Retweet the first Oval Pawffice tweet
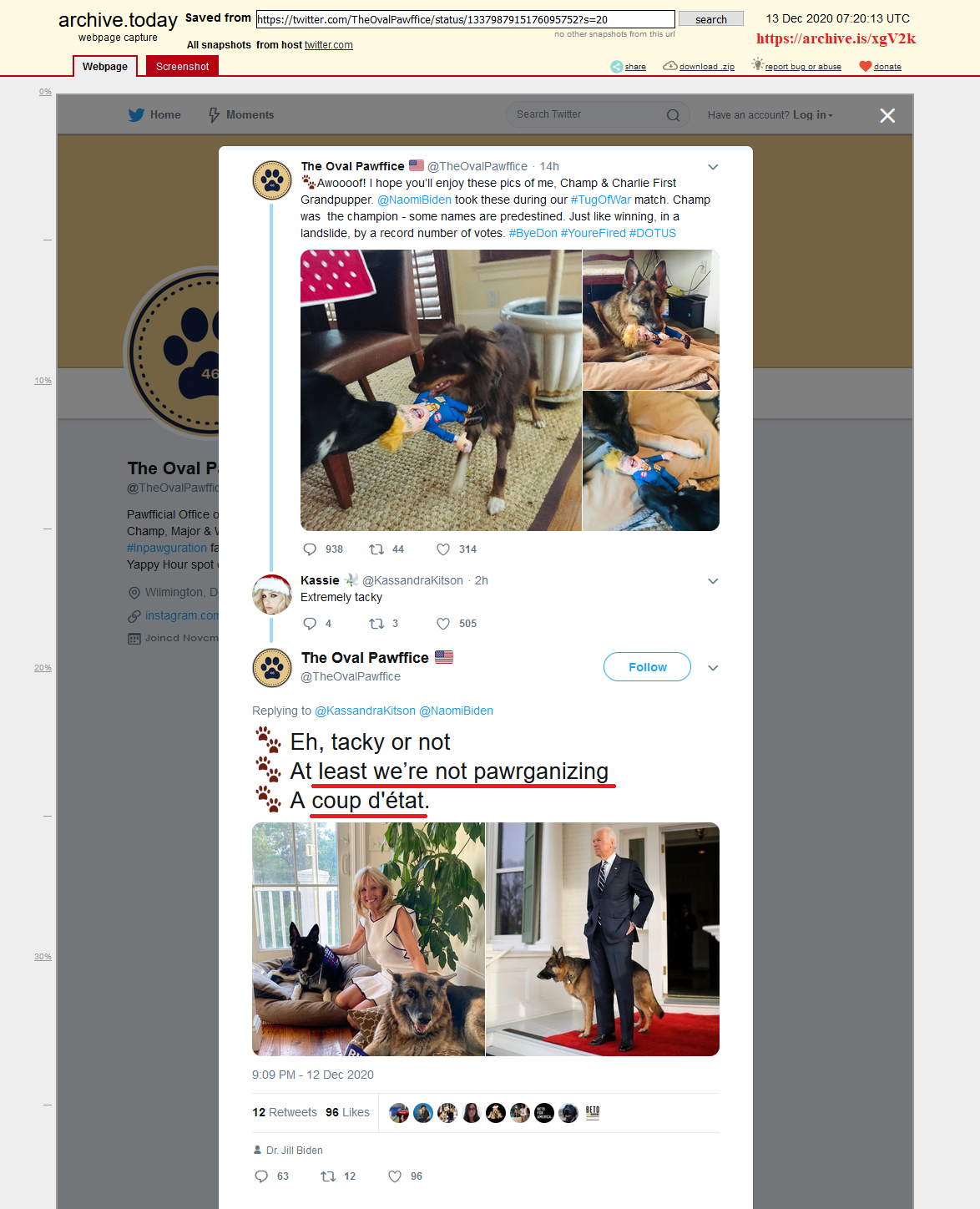Viewport: 980px width, 1209px height. [376, 549]
